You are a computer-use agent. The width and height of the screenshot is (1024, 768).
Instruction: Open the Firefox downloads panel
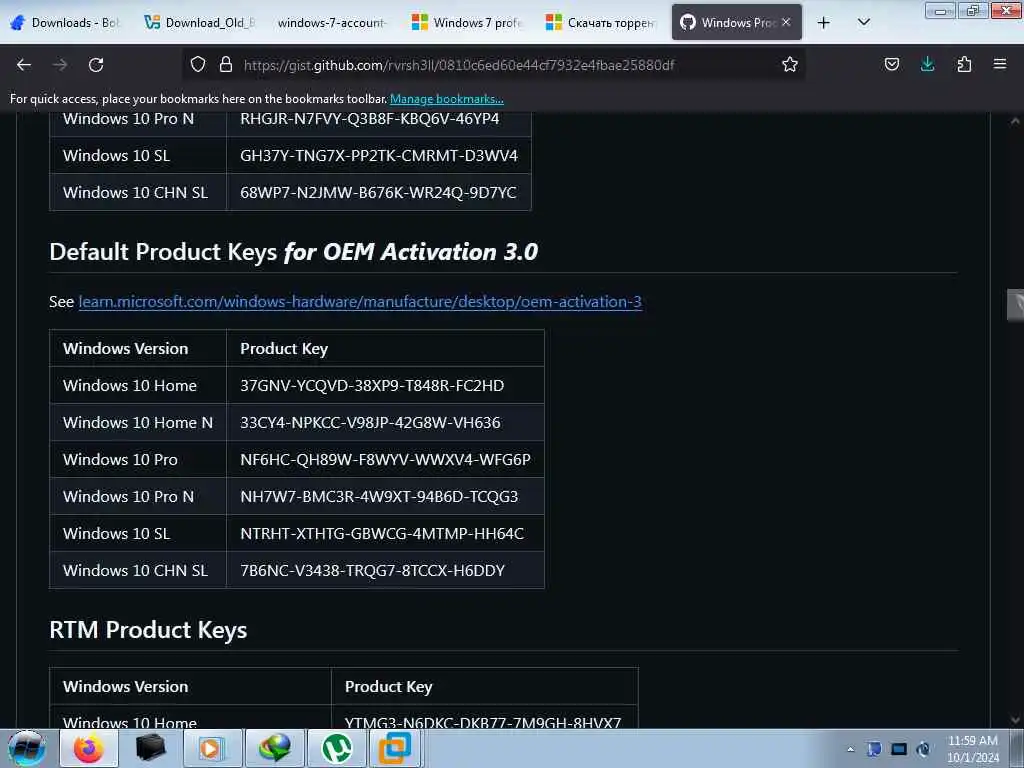pyautogui.click(x=927, y=64)
